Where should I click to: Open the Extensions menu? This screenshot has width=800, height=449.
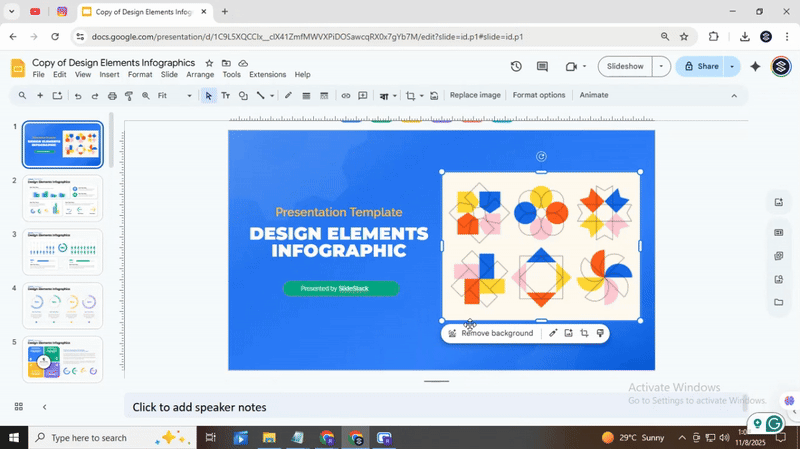tap(267, 75)
